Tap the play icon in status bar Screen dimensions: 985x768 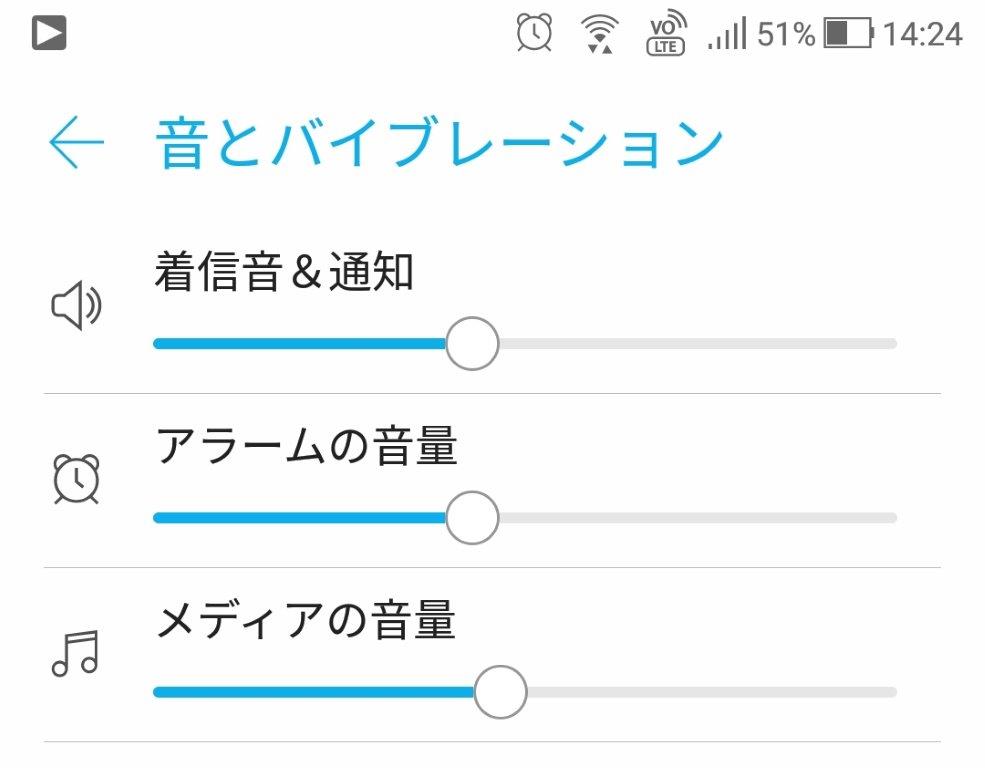pos(48,35)
